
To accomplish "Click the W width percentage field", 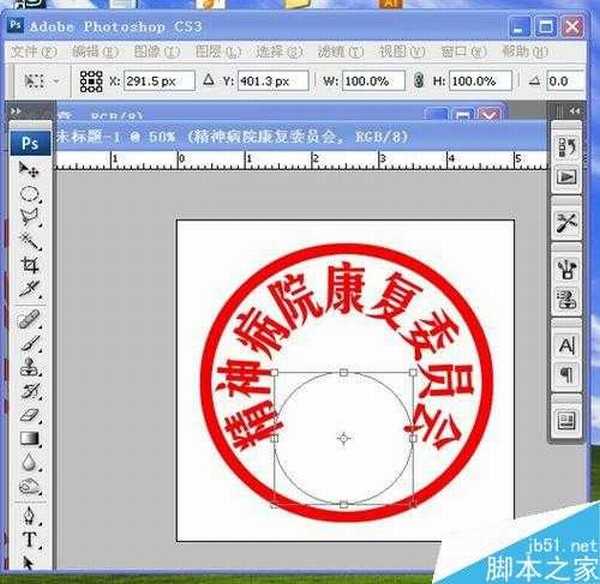I will coord(373,81).
